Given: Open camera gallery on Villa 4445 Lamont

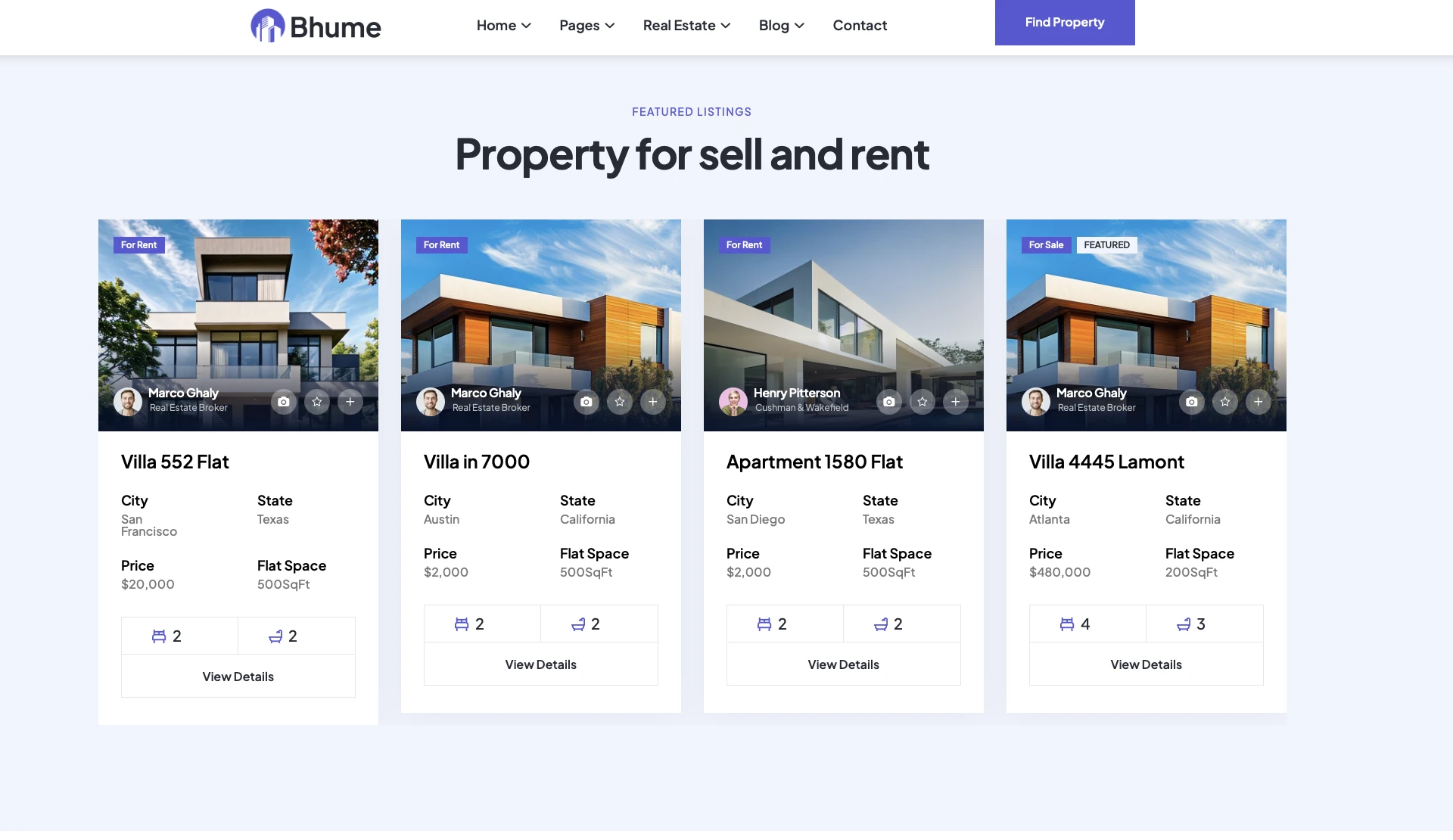Looking at the screenshot, I should 1192,402.
